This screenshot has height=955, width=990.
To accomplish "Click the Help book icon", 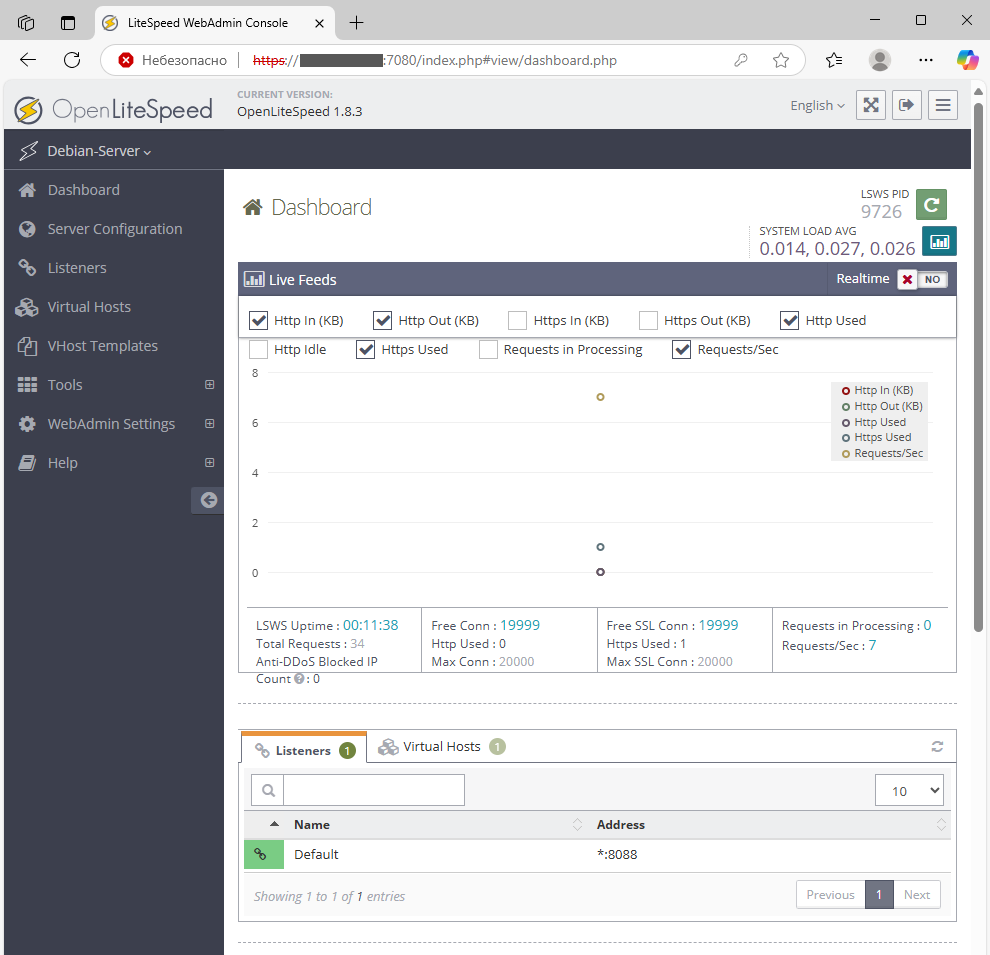I will point(27,463).
